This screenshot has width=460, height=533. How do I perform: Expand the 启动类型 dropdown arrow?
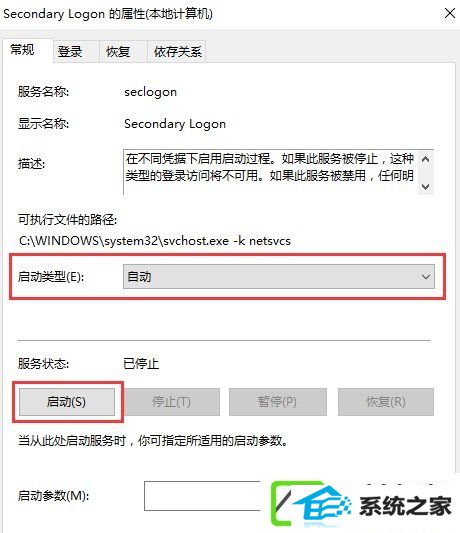[426, 277]
